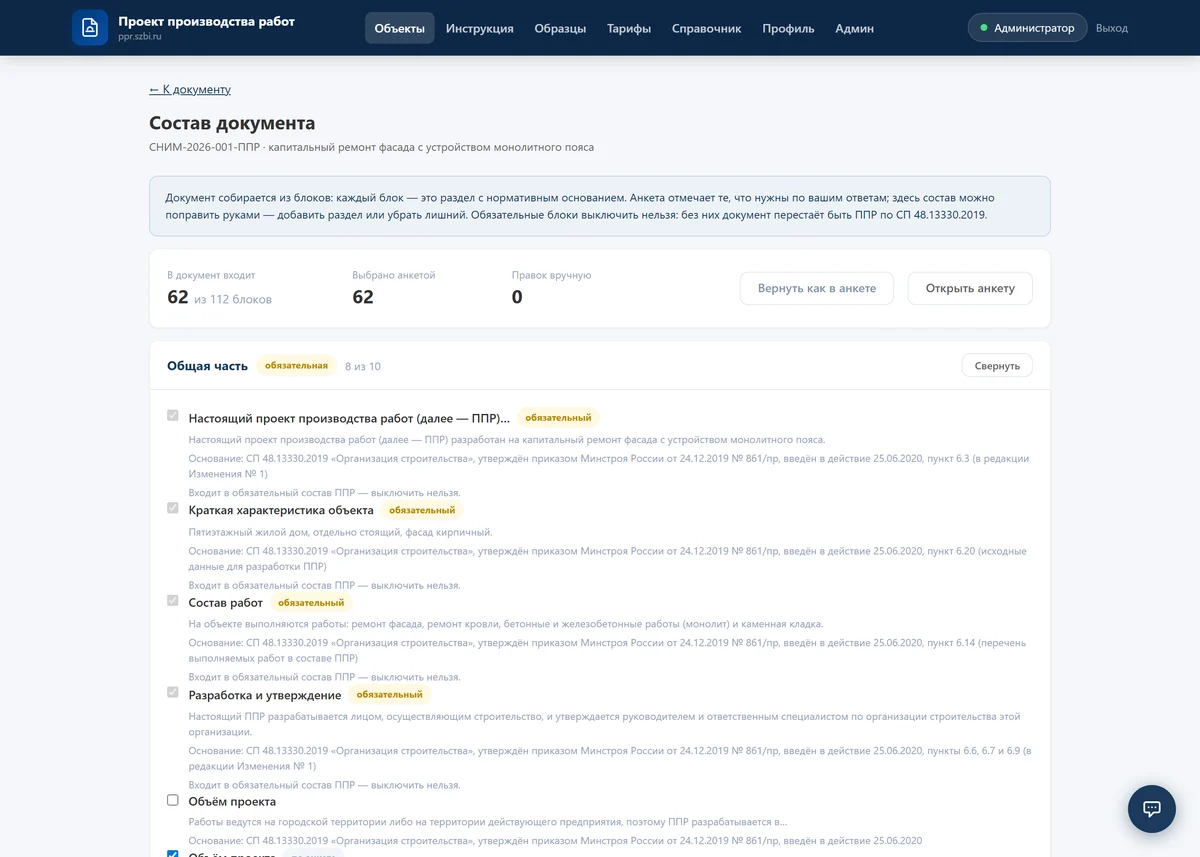Select the 'Состав документа' page heading
The height and width of the screenshot is (857, 1200).
232,123
